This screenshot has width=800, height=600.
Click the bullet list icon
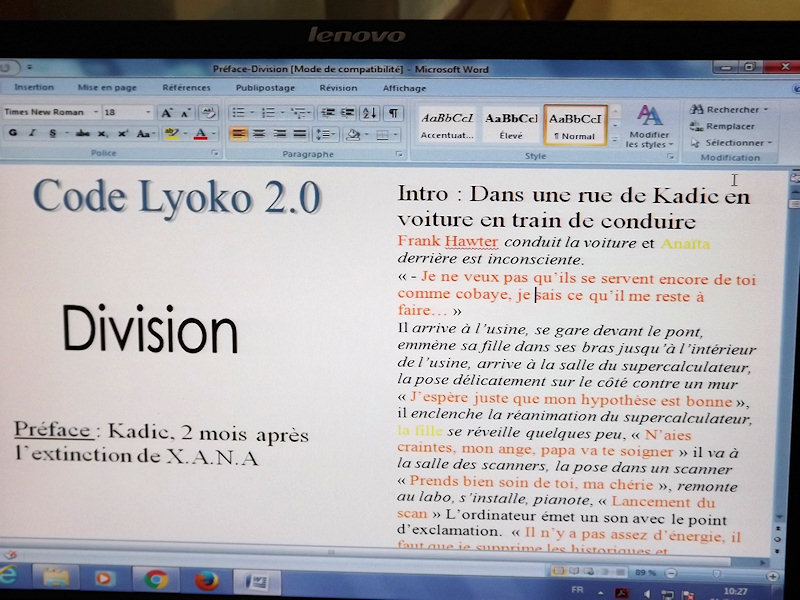pos(239,113)
